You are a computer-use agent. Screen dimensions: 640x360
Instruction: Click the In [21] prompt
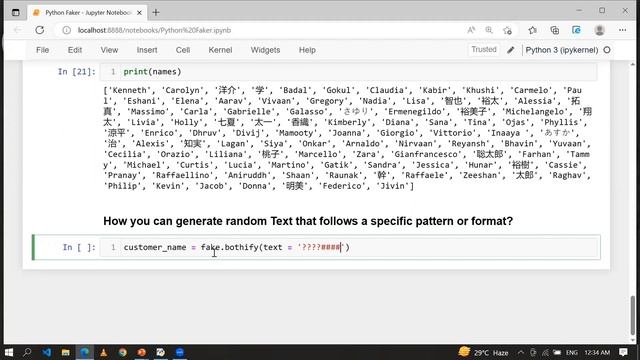click(x=77, y=72)
